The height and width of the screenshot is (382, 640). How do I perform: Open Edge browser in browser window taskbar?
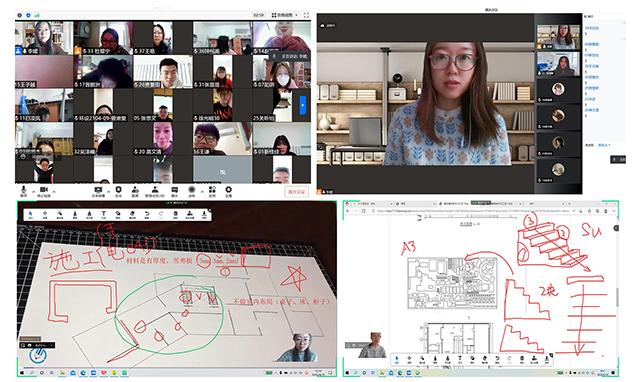pos(400,373)
